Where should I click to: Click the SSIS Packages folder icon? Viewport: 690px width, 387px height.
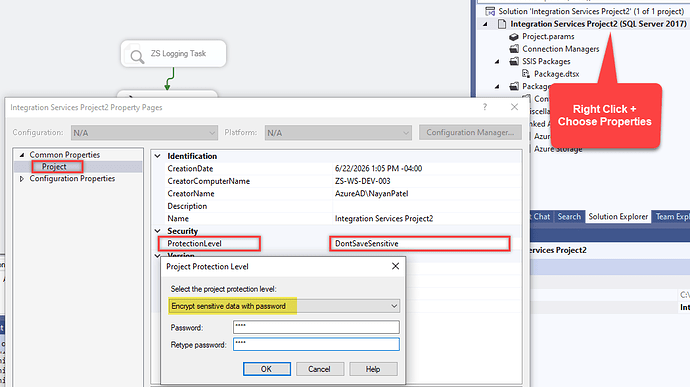[x=514, y=61]
